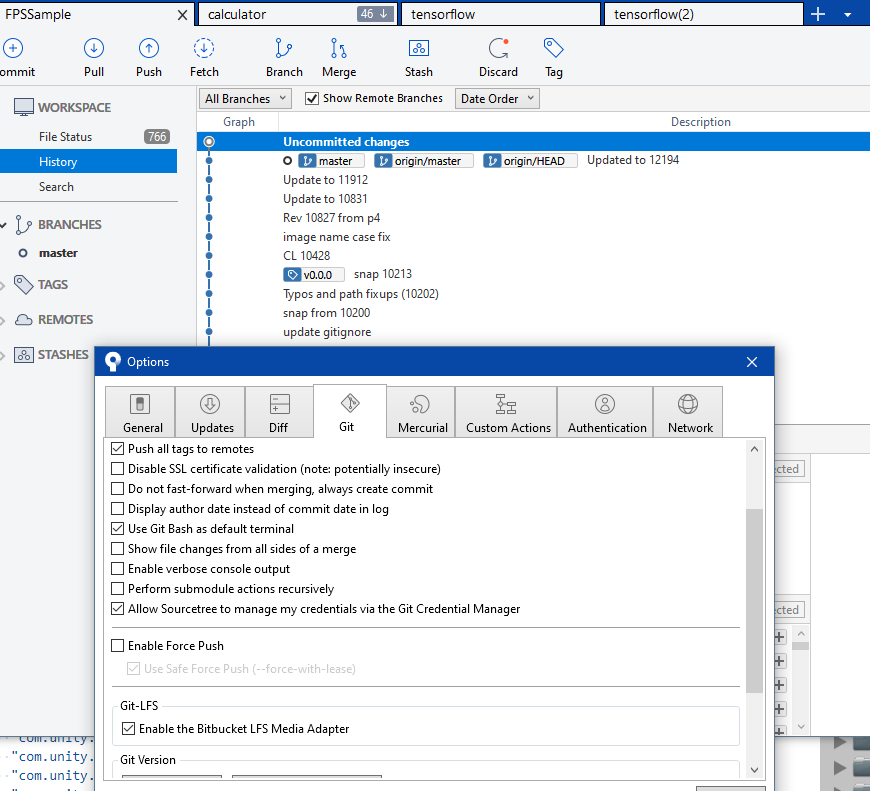Click the Options vertical scrollbar thumb
The width and height of the screenshot is (870, 791).
[x=754, y=601]
